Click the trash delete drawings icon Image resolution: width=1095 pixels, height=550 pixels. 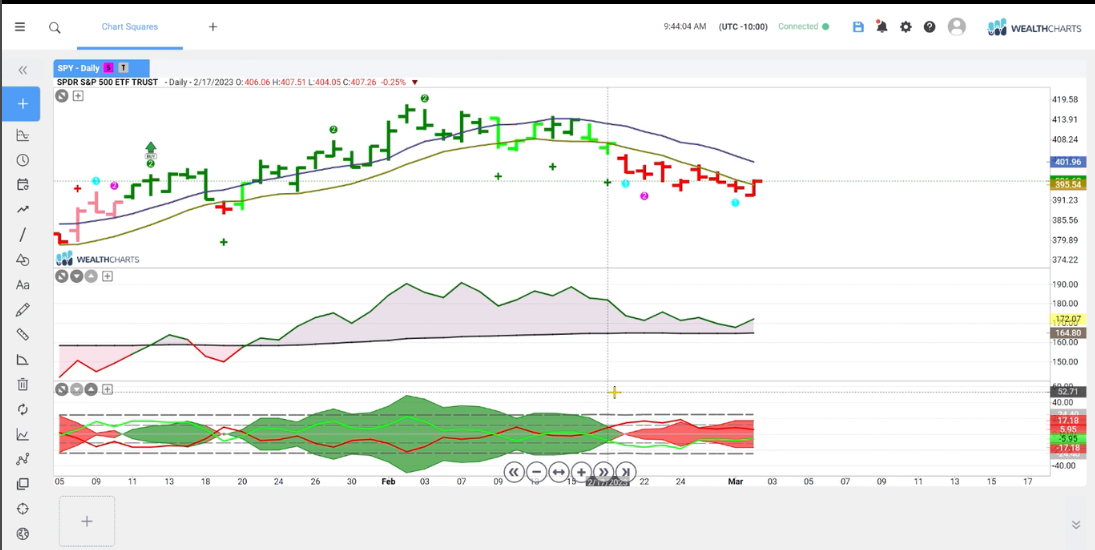pyautogui.click(x=22, y=385)
